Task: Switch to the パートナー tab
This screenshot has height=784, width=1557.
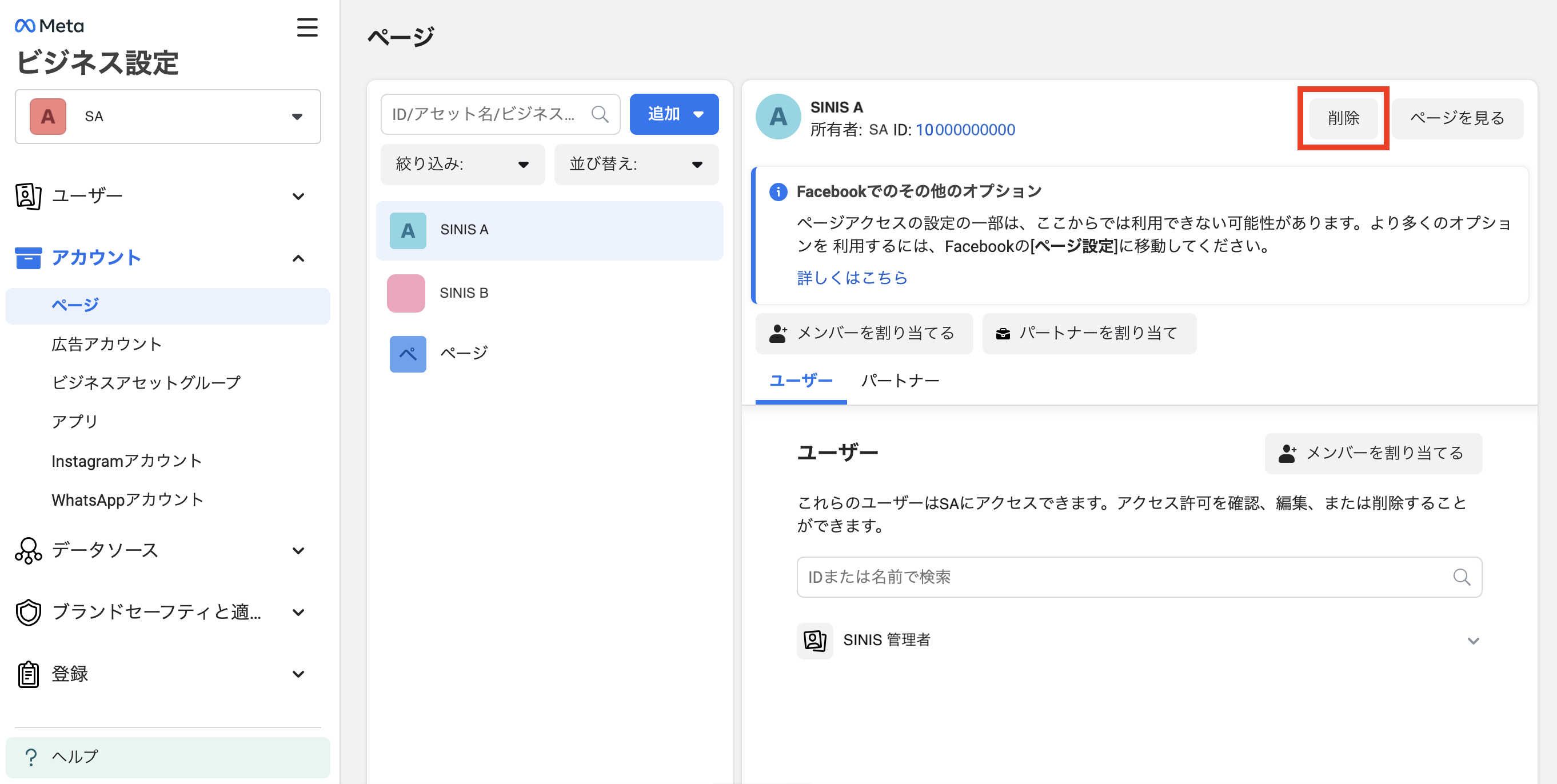Action: [x=900, y=380]
